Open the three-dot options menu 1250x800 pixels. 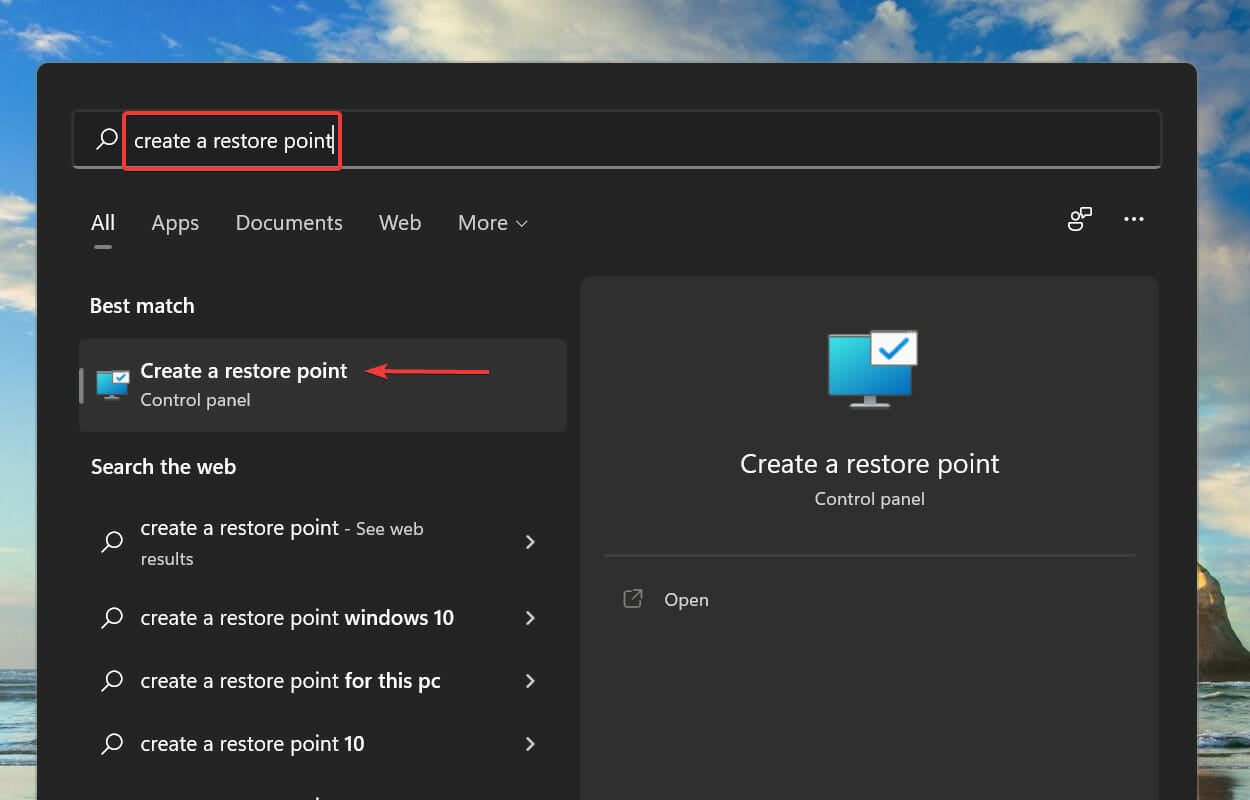pos(1133,219)
